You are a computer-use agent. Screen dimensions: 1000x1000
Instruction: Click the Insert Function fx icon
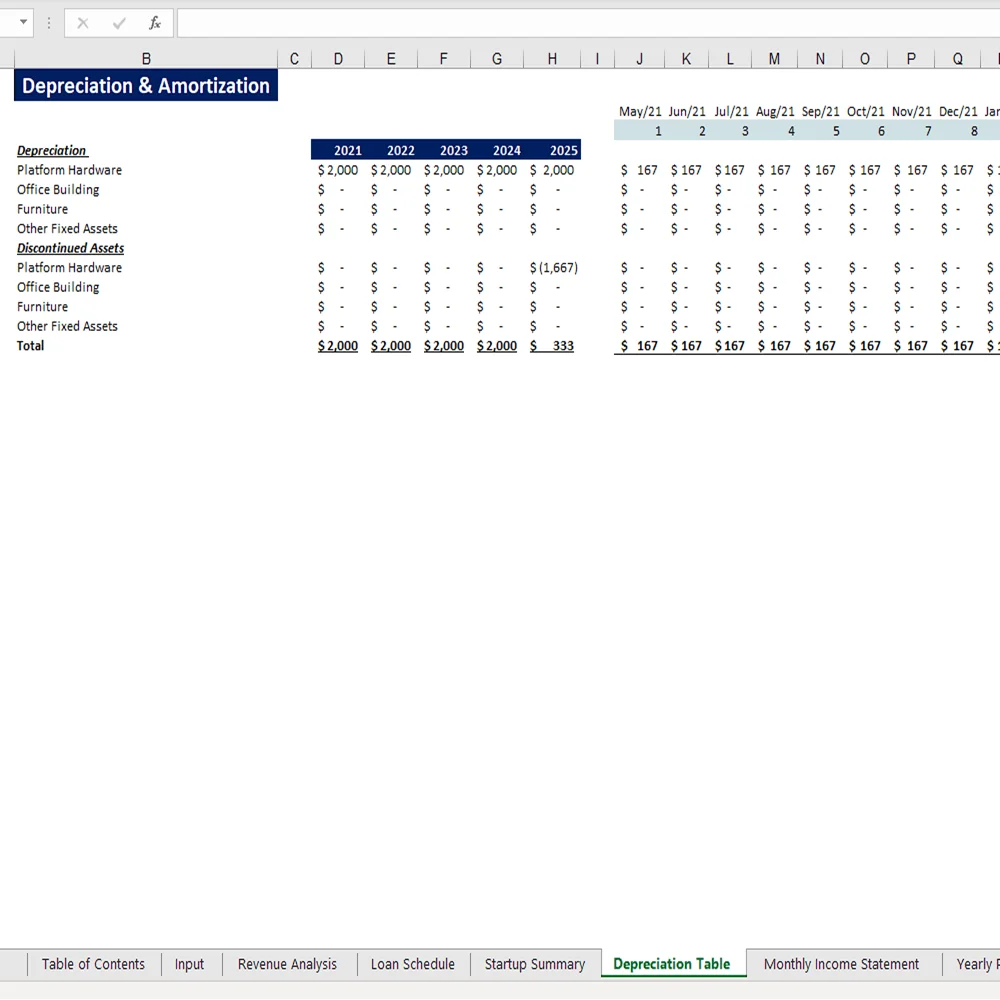pos(154,23)
